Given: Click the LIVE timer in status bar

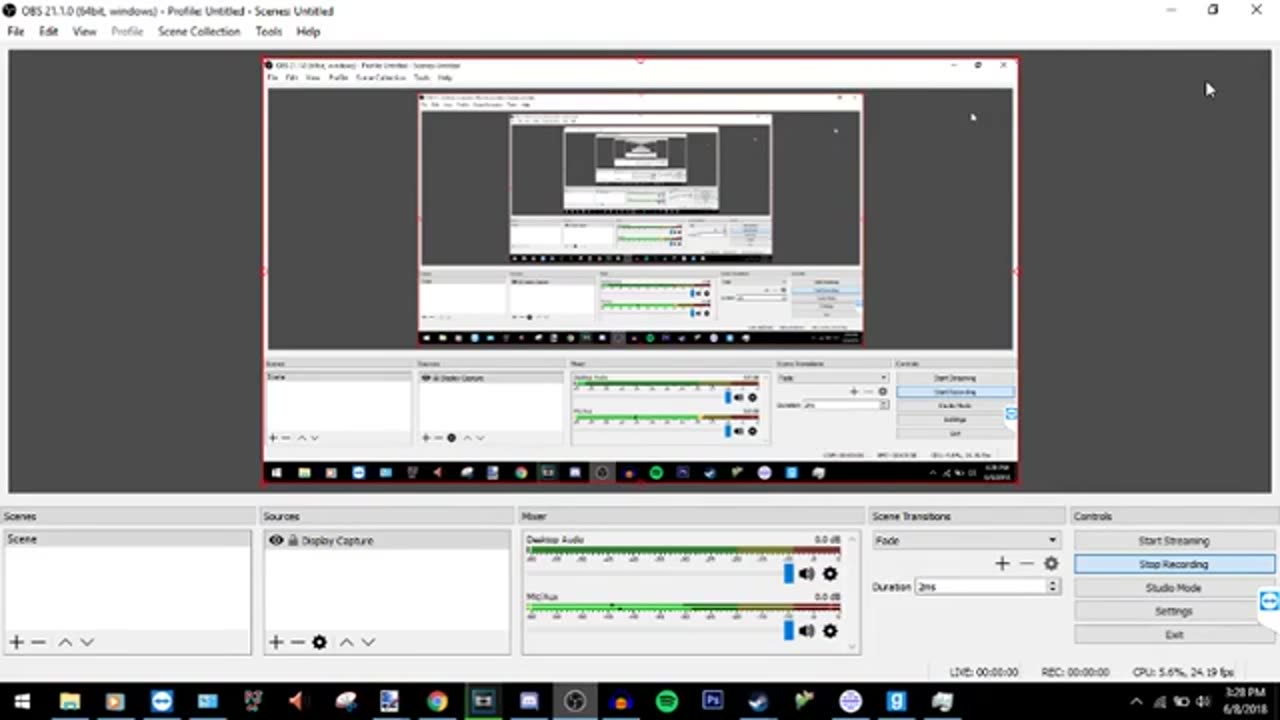Looking at the screenshot, I should coord(984,672).
